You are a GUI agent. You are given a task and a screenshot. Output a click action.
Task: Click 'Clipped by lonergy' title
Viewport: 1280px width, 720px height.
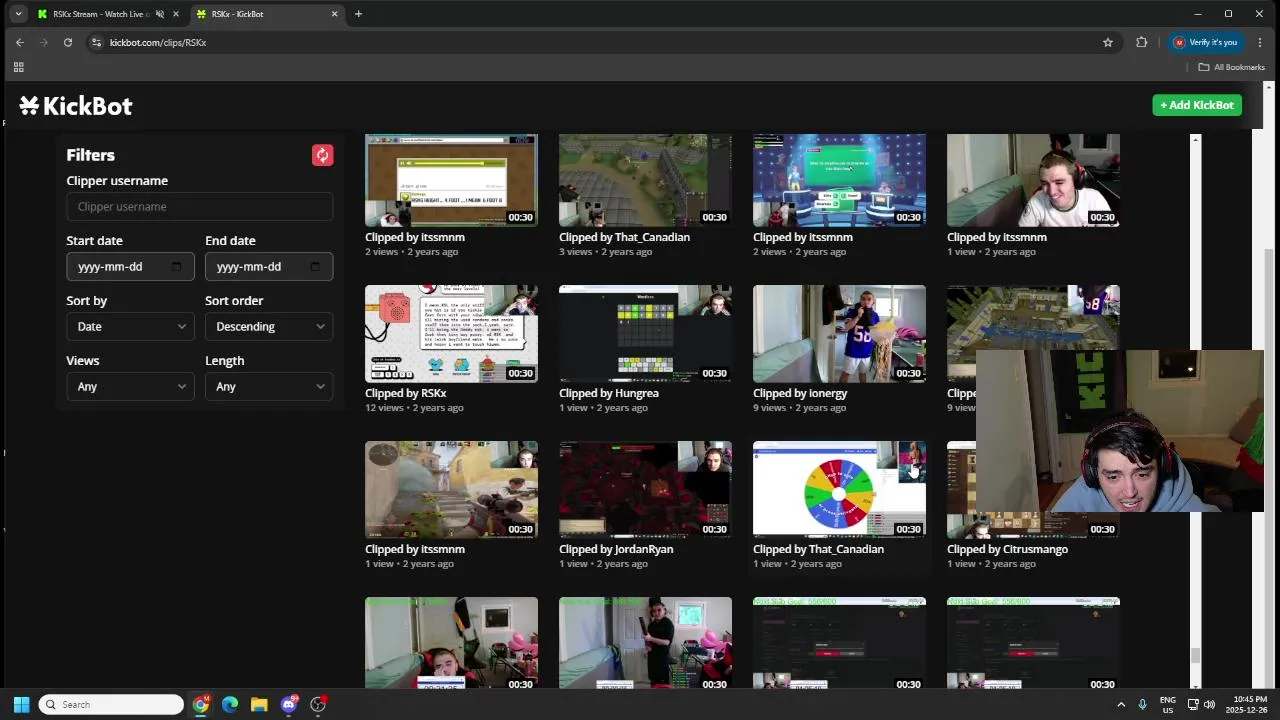point(800,393)
